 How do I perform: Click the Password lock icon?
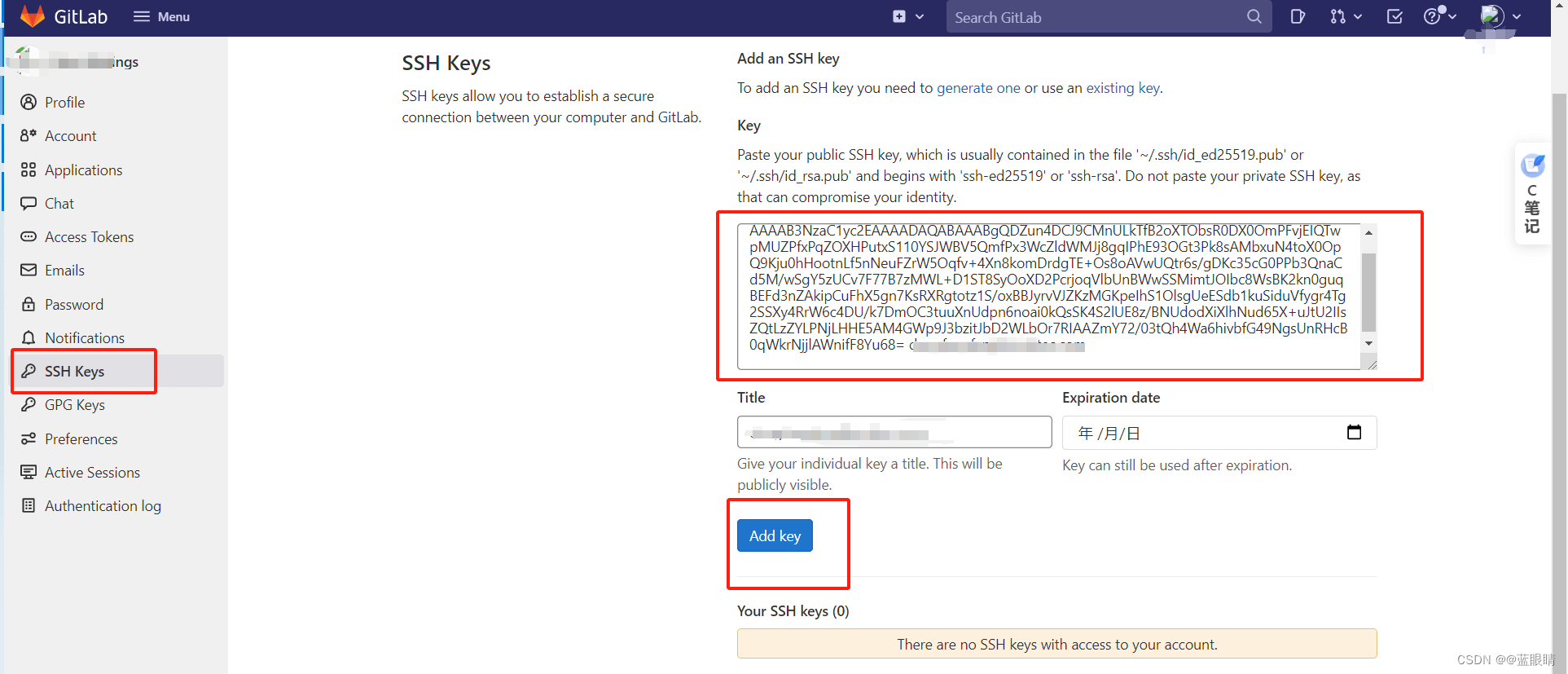(x=29, y=304)
